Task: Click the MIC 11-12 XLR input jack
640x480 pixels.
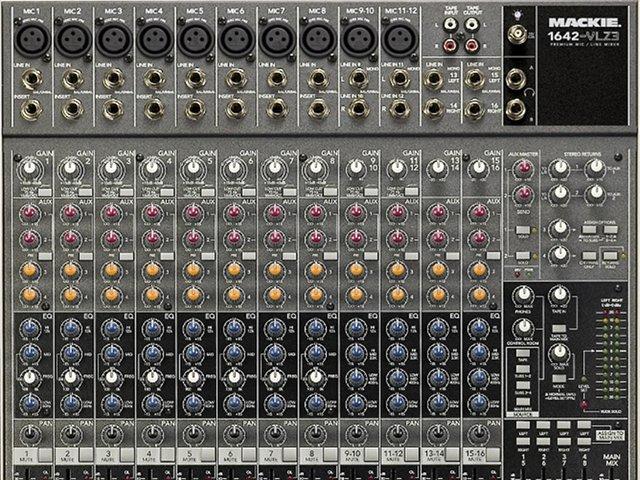Action: click(x=400, y=39)
